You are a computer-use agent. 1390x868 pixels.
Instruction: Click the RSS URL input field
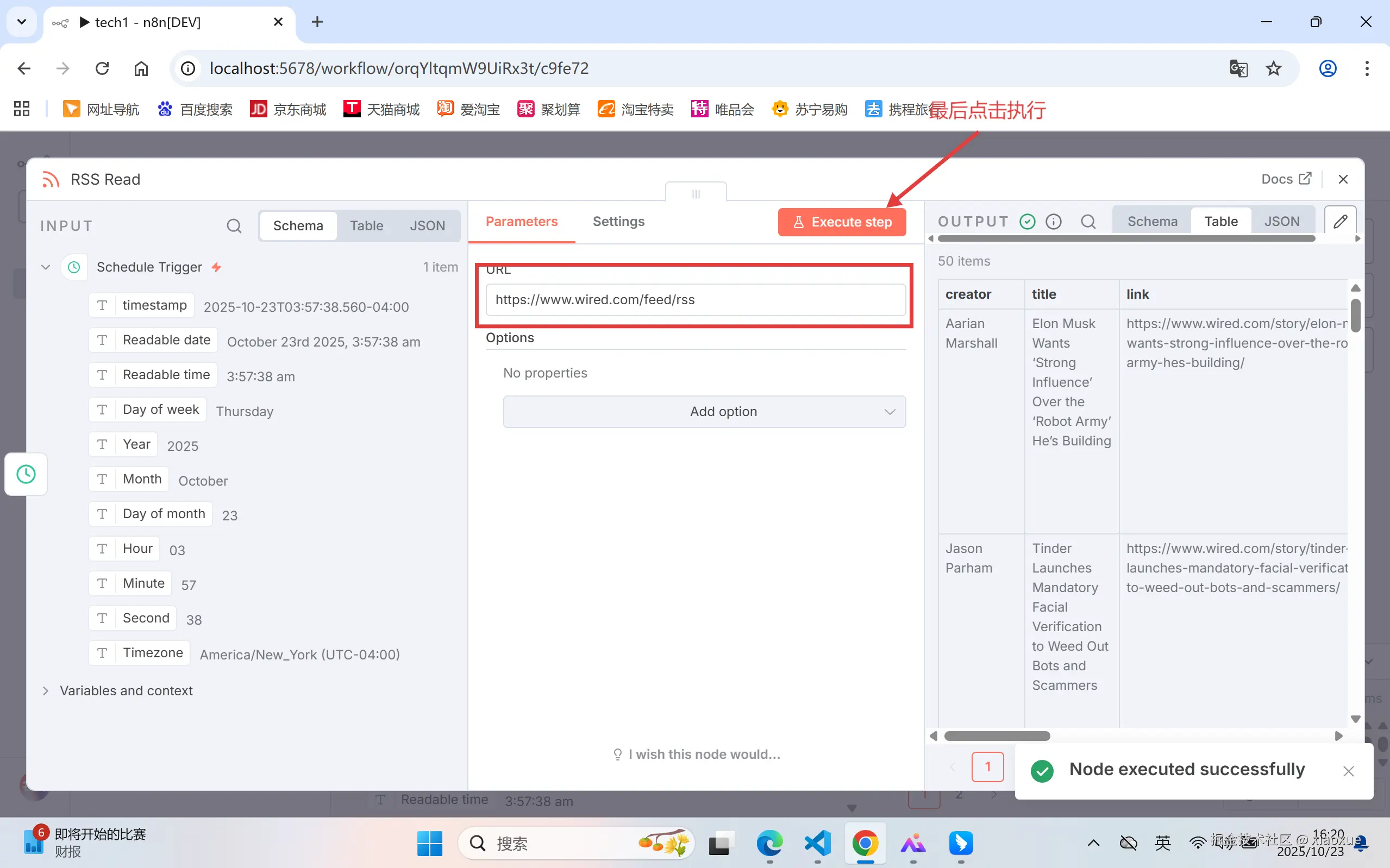click(696, 300)
